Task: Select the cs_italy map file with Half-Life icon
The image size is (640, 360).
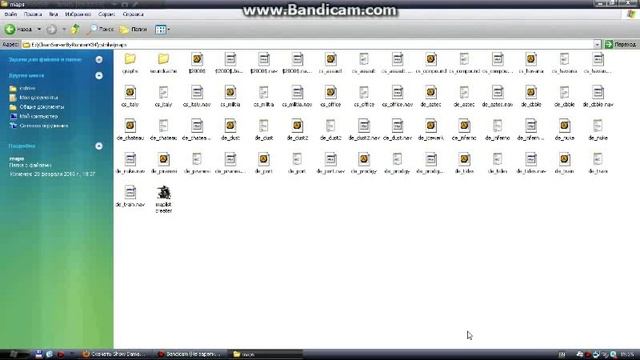Action: (130, 96)
